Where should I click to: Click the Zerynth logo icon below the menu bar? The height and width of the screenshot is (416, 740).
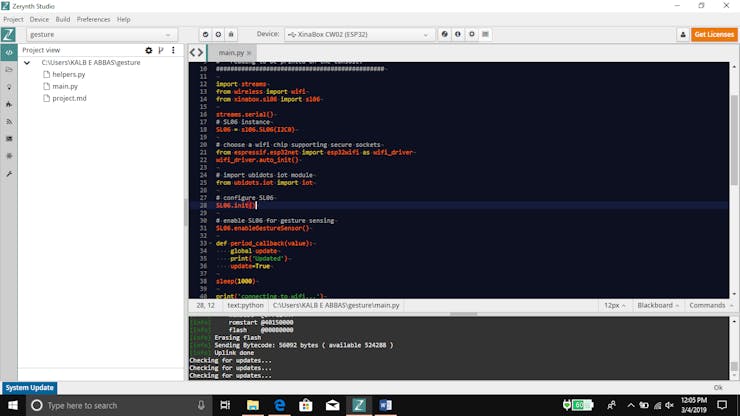[x=8, y=34]
